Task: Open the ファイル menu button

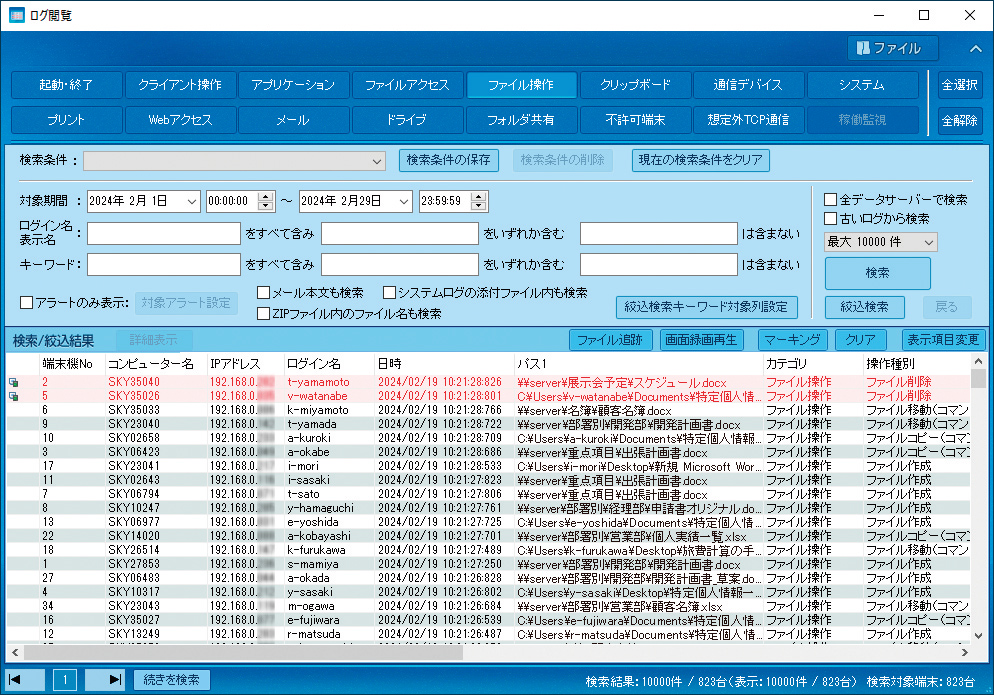Action: (893, 48)
